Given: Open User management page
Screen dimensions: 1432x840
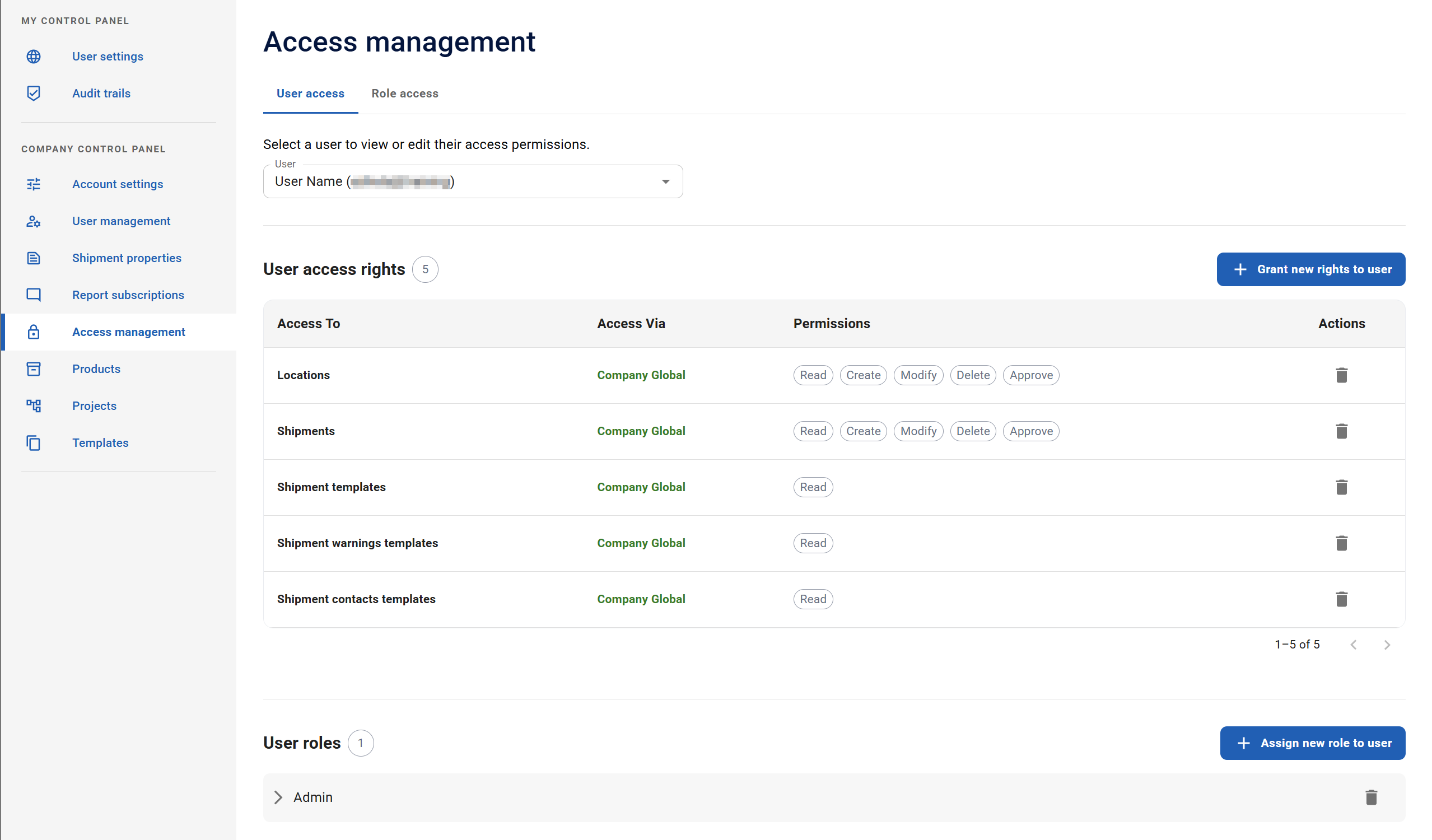Looking at the screenshot, I should click(x=121, y=221).
